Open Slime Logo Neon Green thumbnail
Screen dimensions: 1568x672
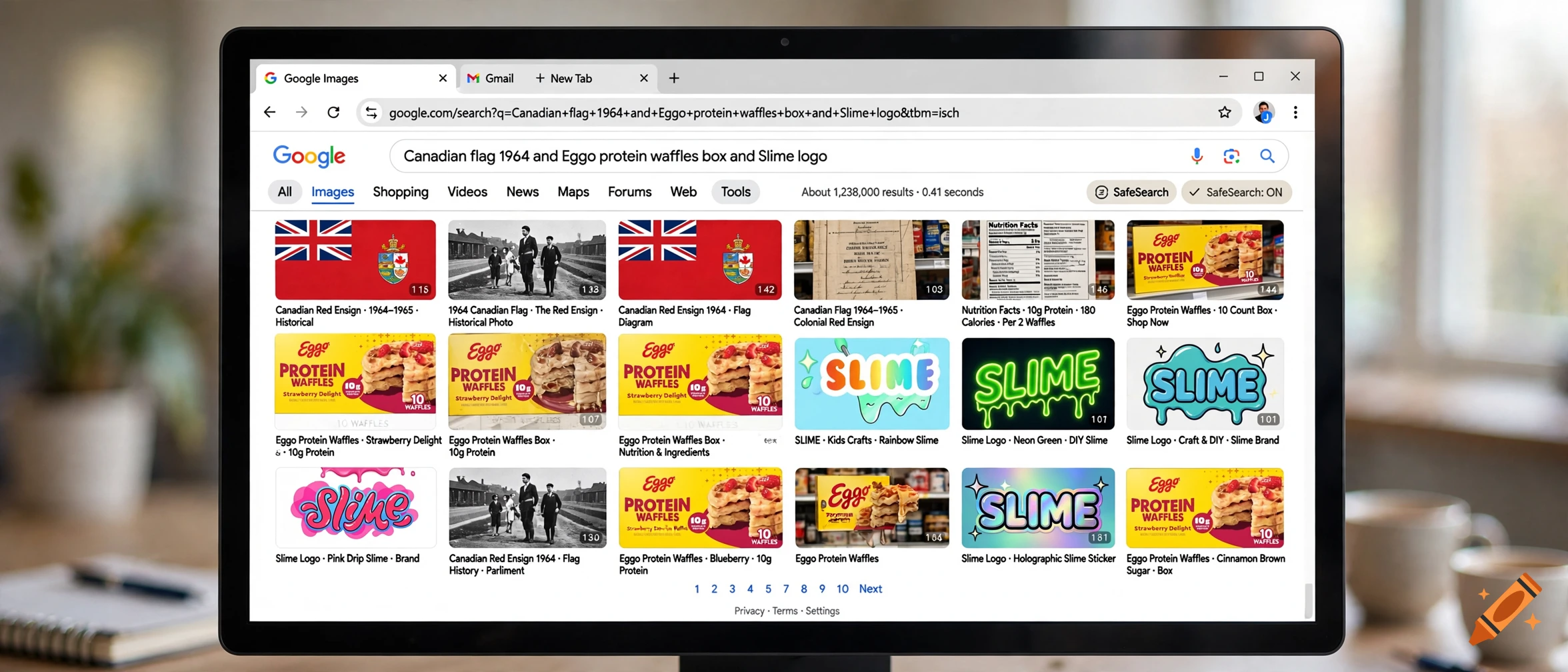pyautogui.click(x=1038, y=383)
